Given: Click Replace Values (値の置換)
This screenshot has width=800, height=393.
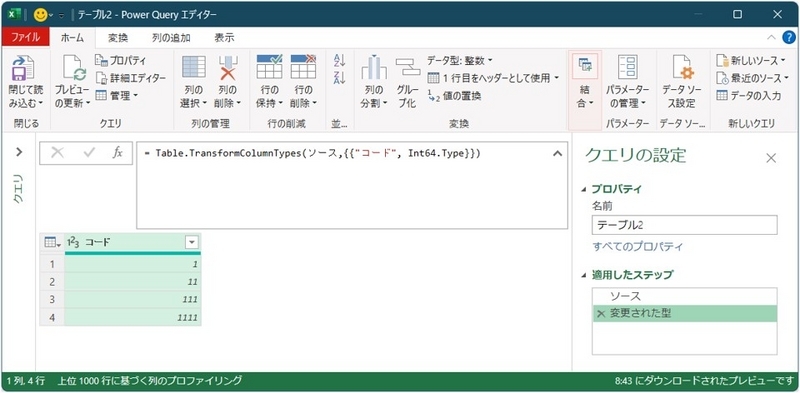Looking at the screenshot, I should (x=454, y=95).
